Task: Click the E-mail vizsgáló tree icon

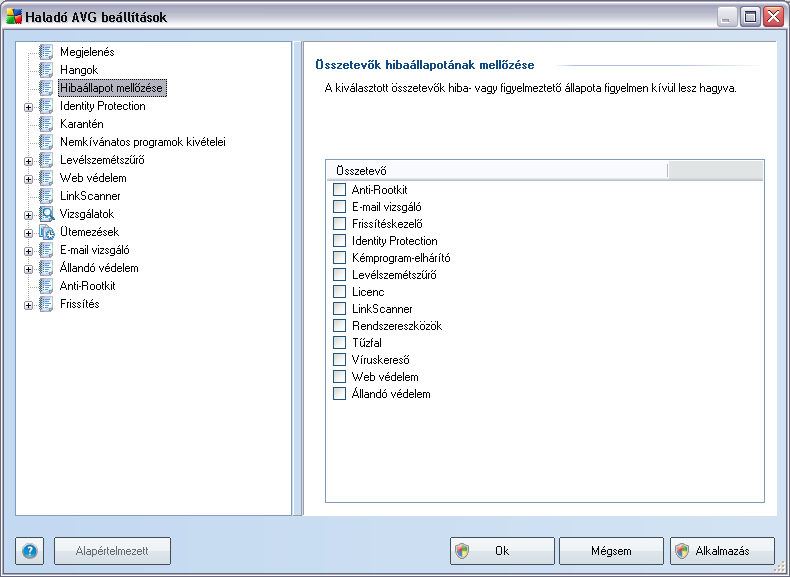Action: [x=46, y=250]
